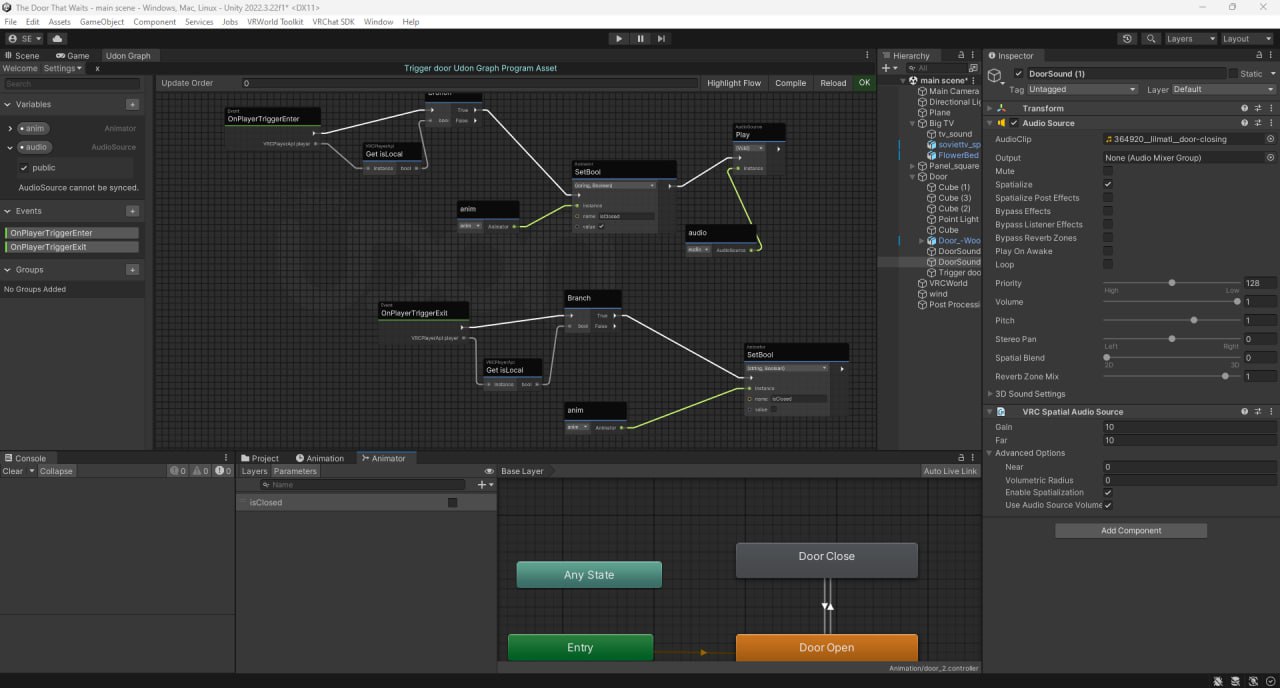The width and height of the screenshot is (1280, 688).
Task: Open the undo history icon
Action: [x=1127, y=39]
